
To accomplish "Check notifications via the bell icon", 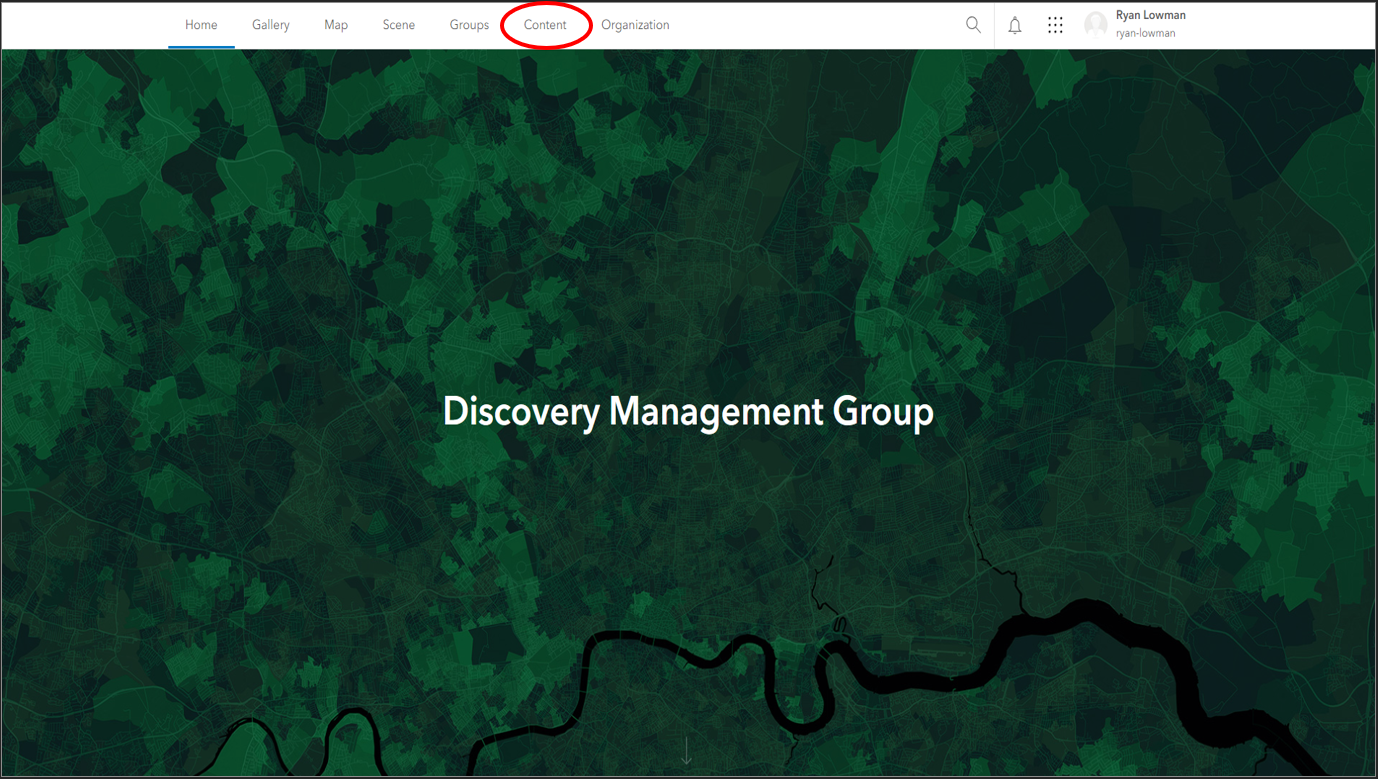I will (x=1014, y=24).
